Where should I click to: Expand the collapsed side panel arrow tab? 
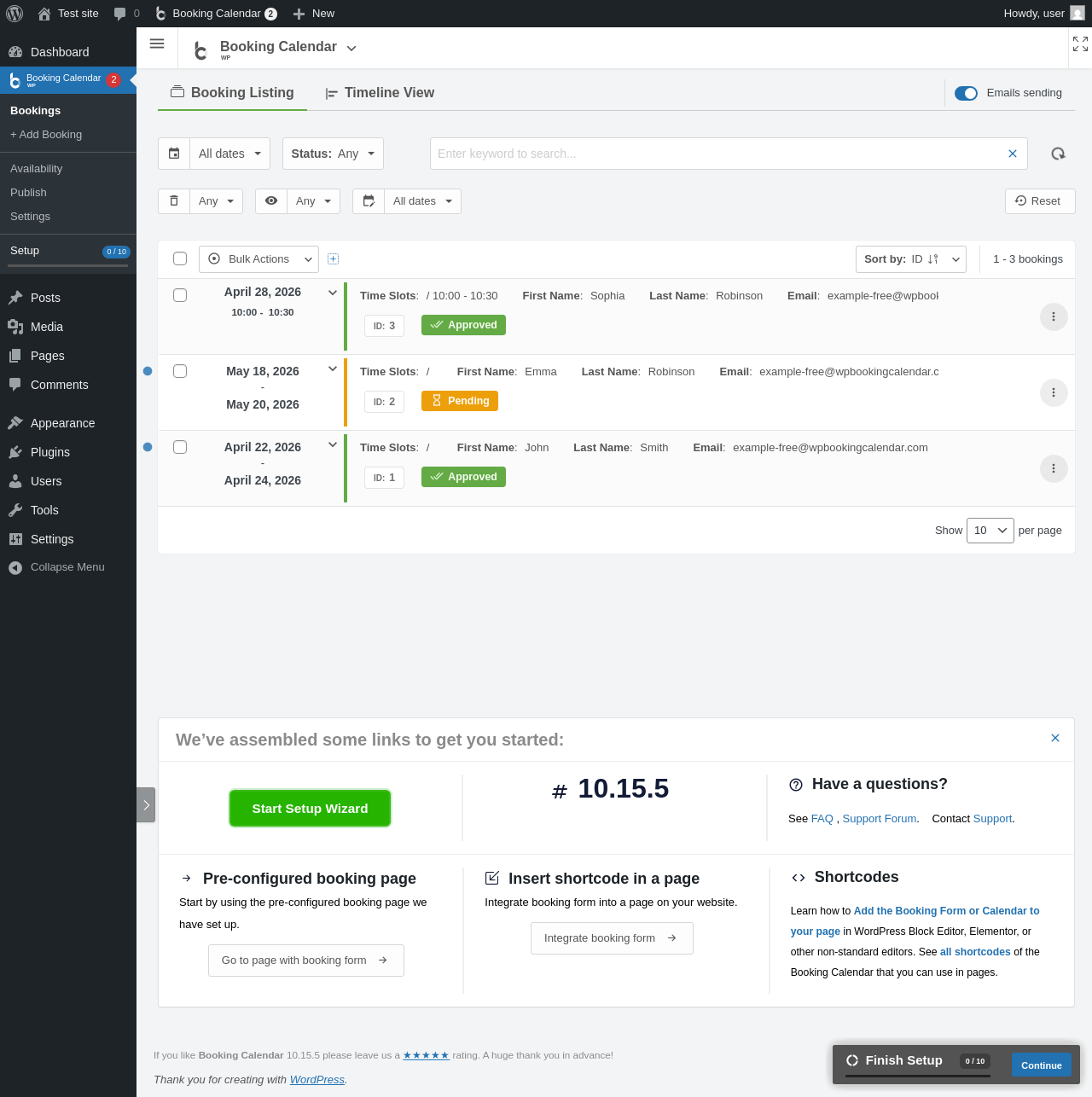146,804
